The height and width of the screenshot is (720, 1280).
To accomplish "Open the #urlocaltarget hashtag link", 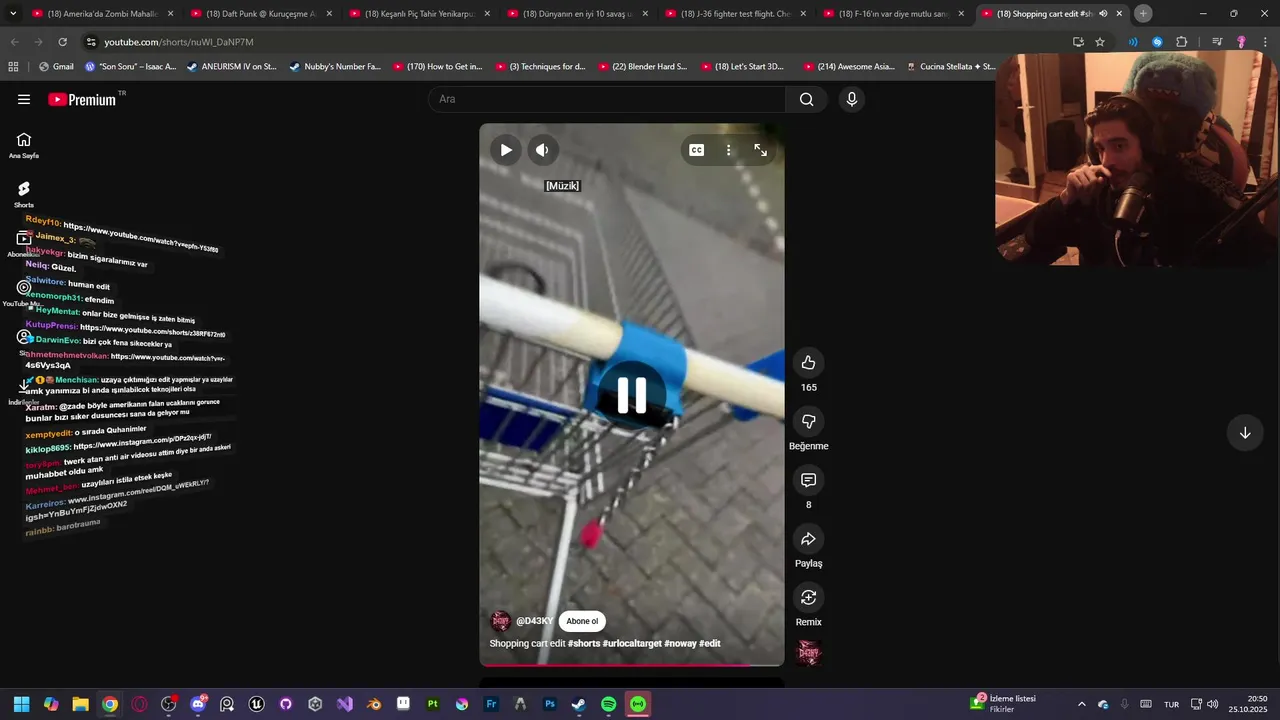I will coord(632,643).
